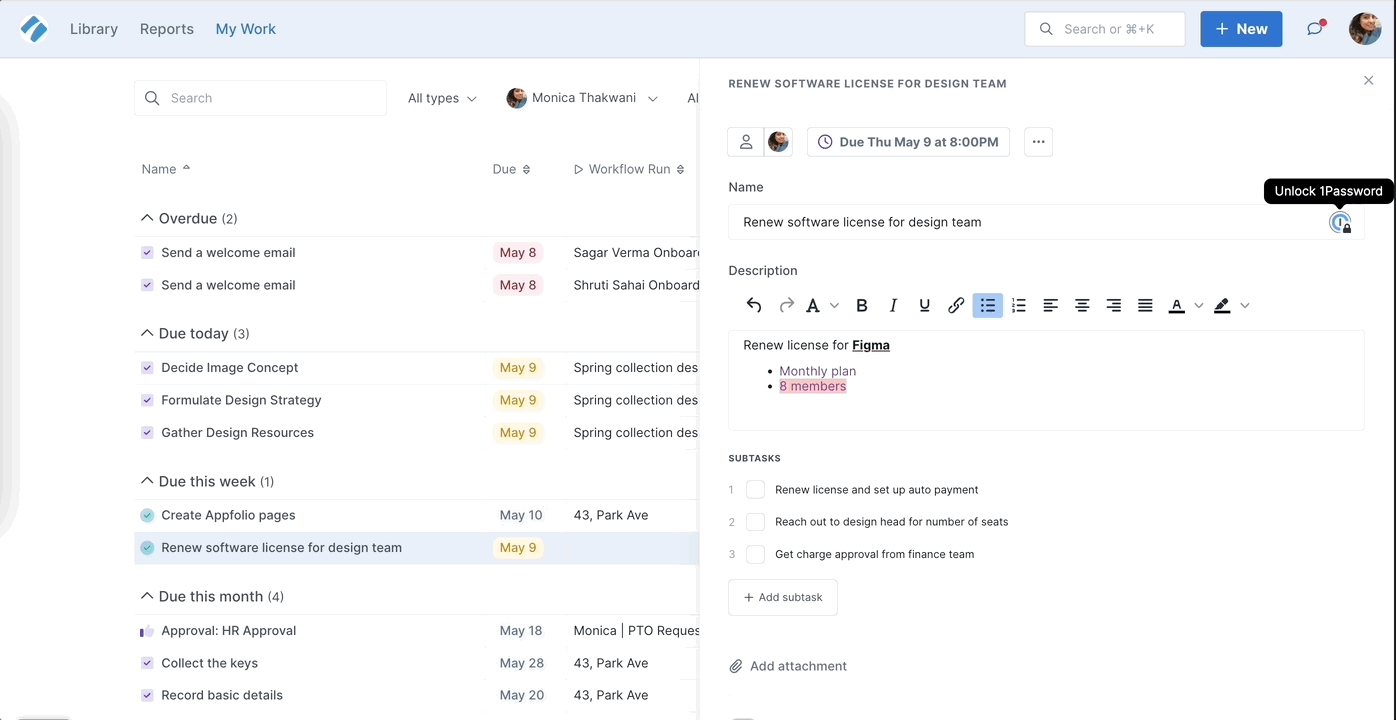Click the undo icon in description toolbar

(754, 306)
